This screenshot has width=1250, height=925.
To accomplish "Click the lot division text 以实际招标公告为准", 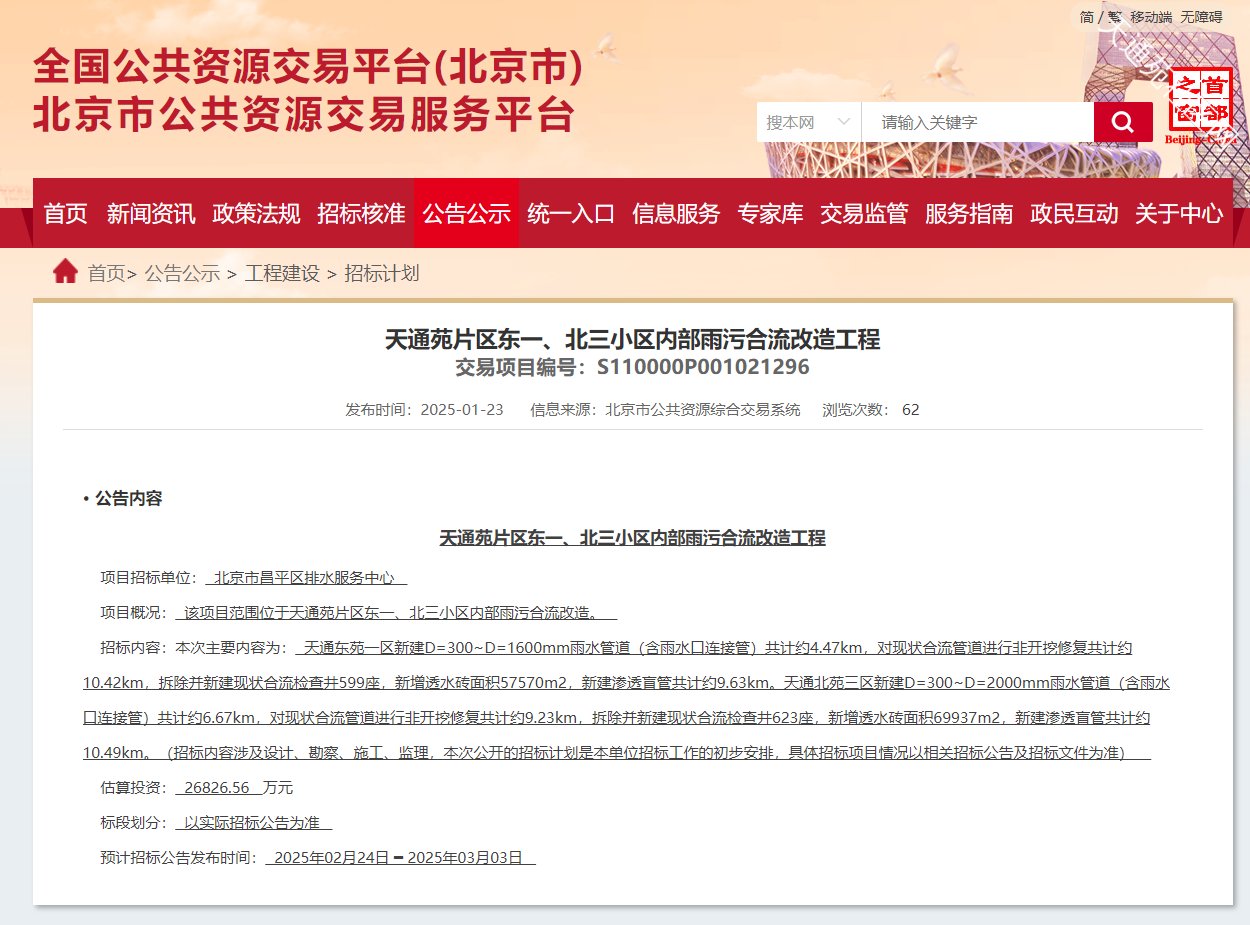I will coord(253,823).
